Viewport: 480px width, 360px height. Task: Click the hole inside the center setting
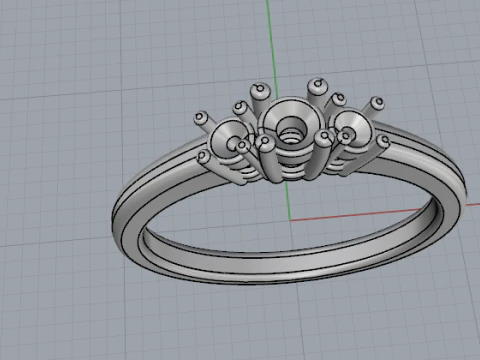pos(291,131)
